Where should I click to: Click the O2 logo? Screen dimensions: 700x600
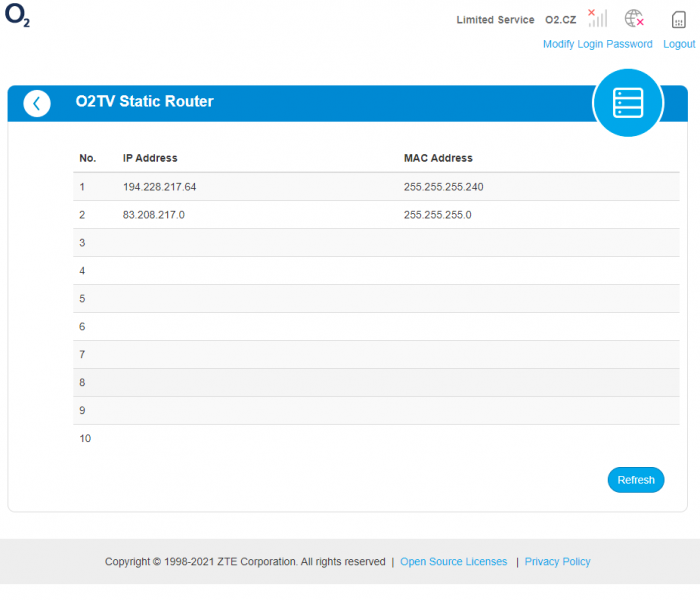[x=17, y=15]
